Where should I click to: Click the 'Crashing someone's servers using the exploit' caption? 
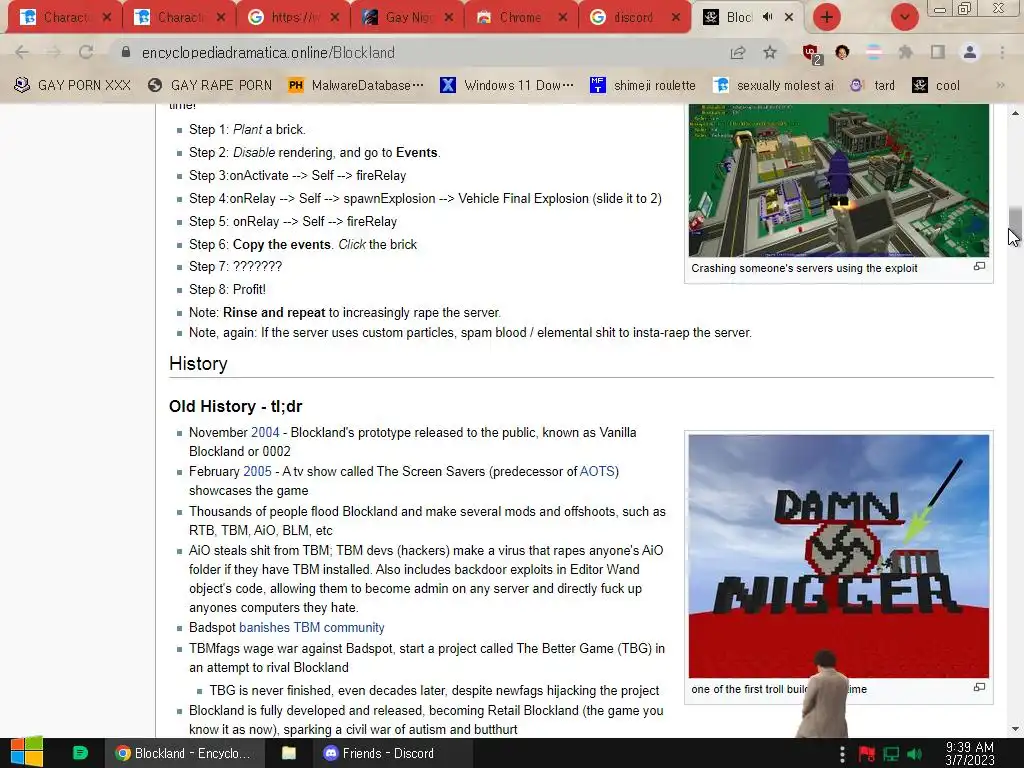804,268
